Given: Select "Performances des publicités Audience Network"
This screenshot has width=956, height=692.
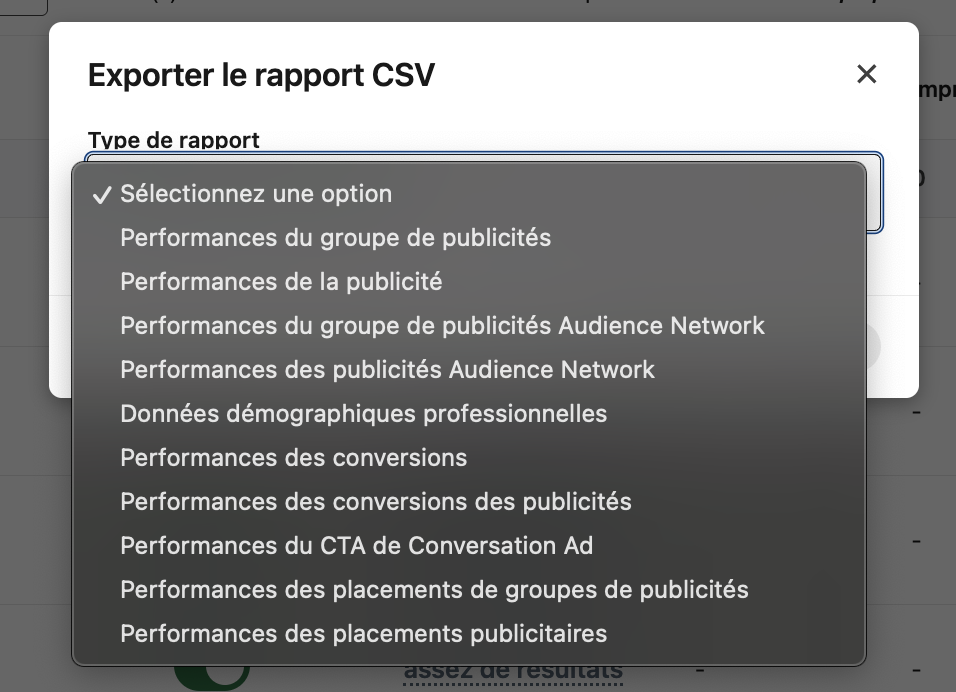Looking at the screenshot, I should (x=387, y=369).
